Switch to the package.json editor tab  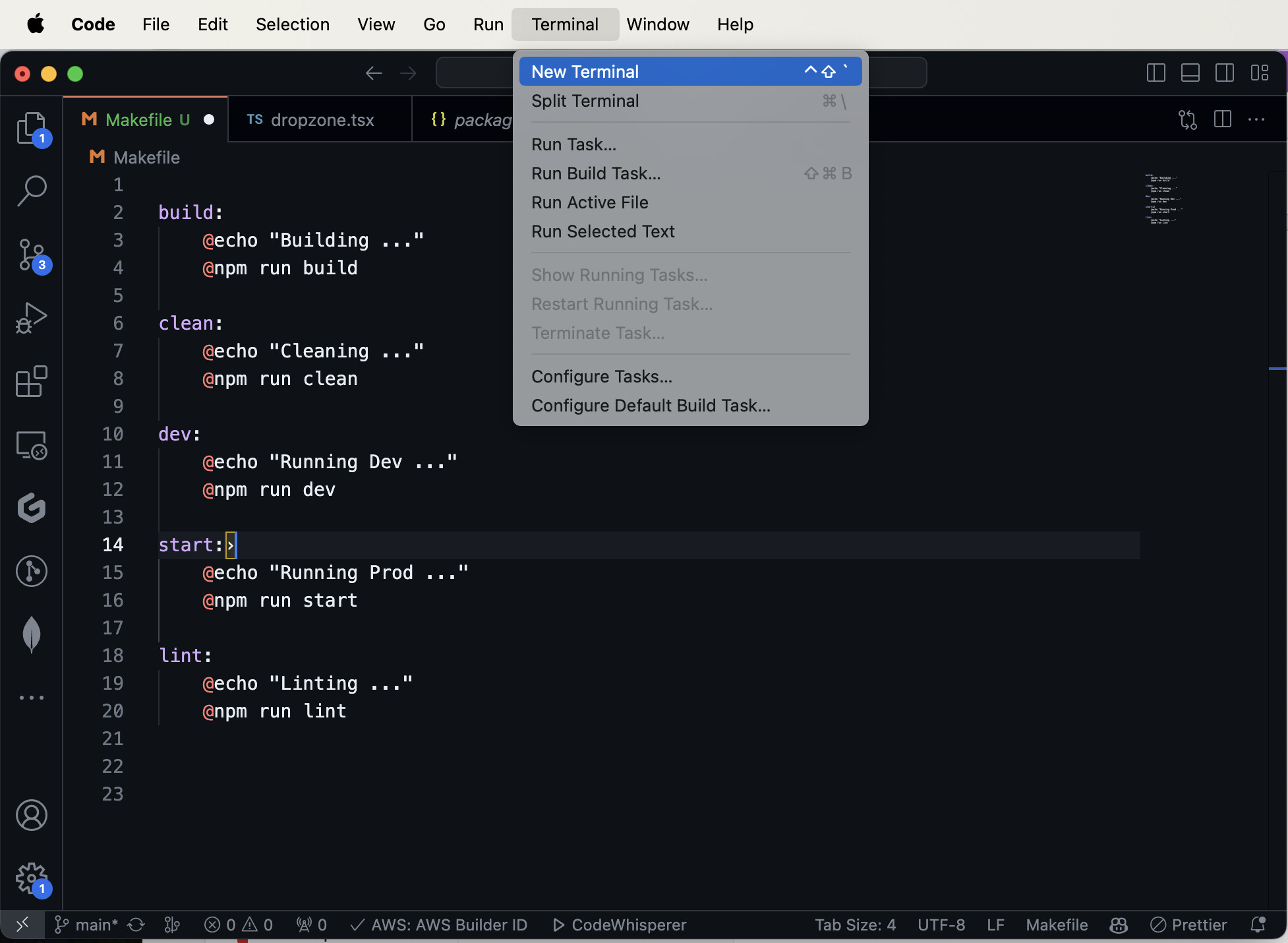click(x=463, y=119)
